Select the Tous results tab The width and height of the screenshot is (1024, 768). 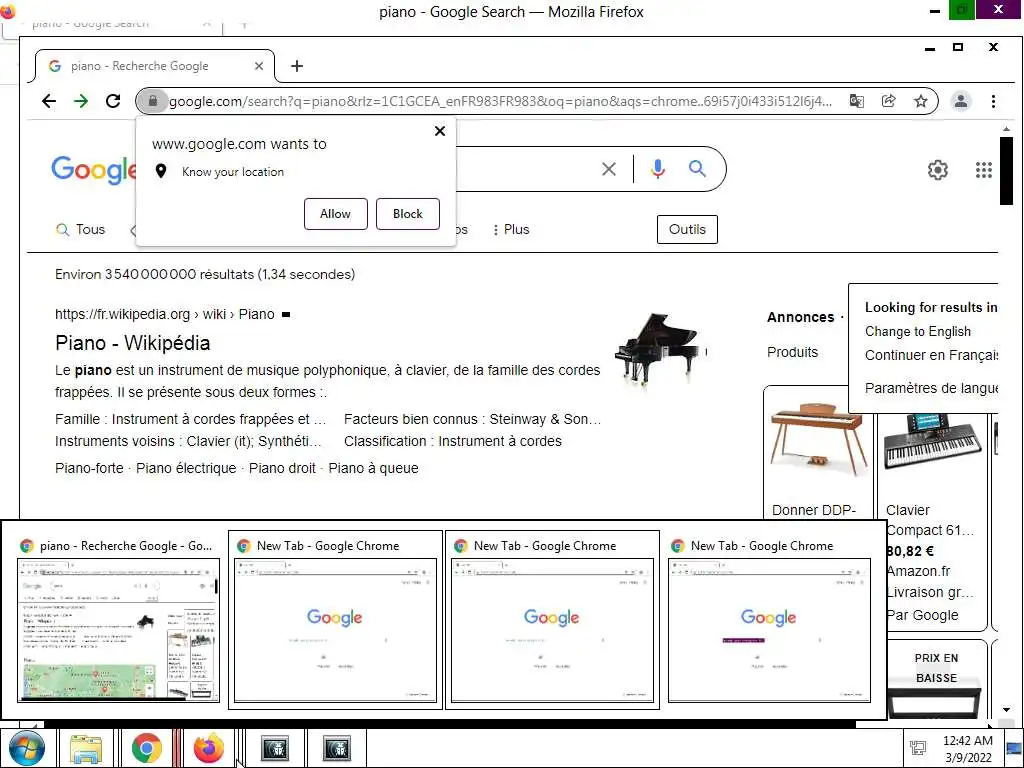[x=80, y=229]
